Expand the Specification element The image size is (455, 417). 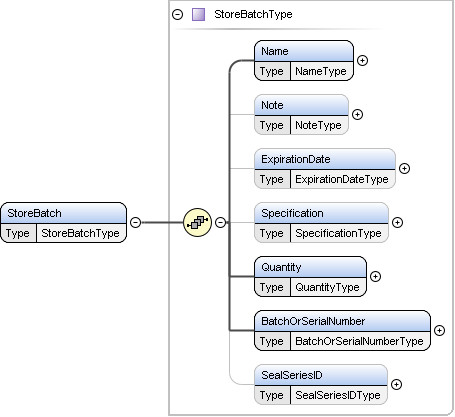397,222
